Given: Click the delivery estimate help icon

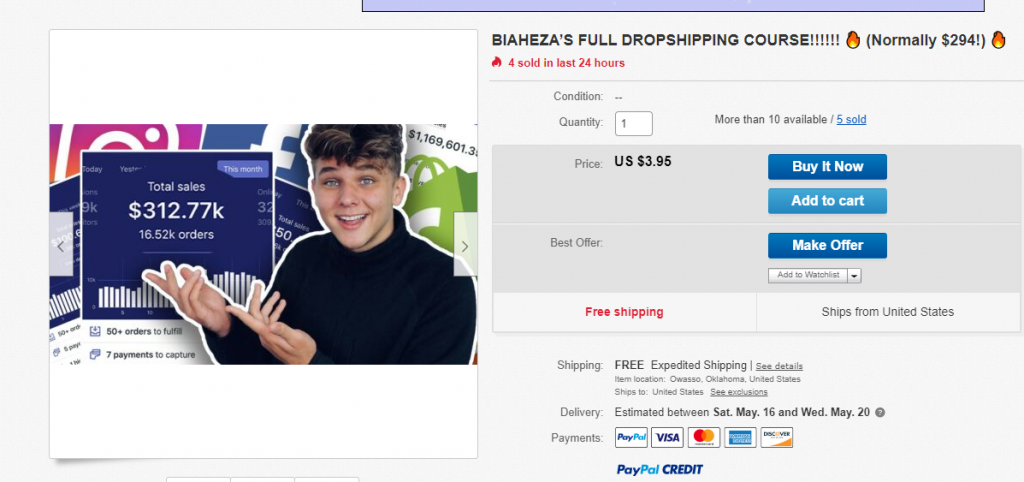Looking at the screenshot, I should point(880,412).
